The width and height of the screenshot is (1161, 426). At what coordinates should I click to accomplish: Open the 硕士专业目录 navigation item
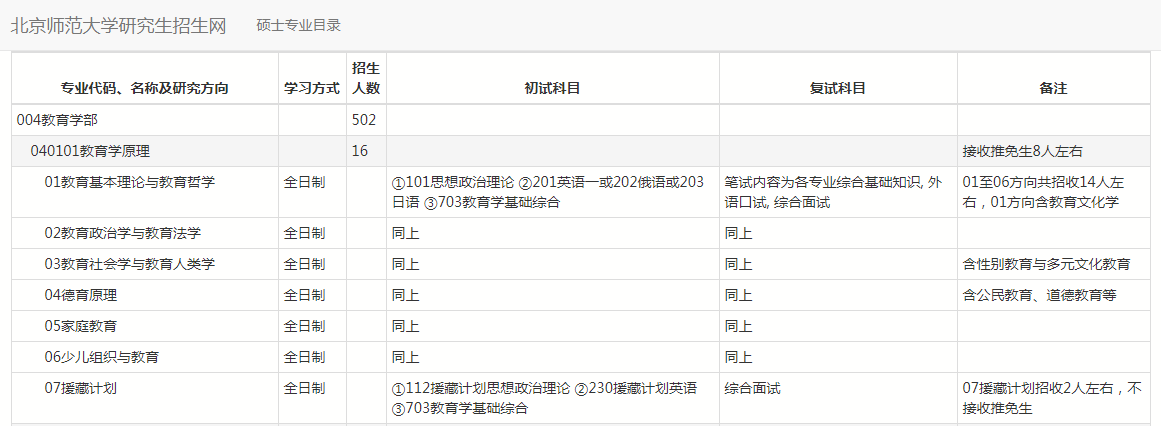click(298, 26)
